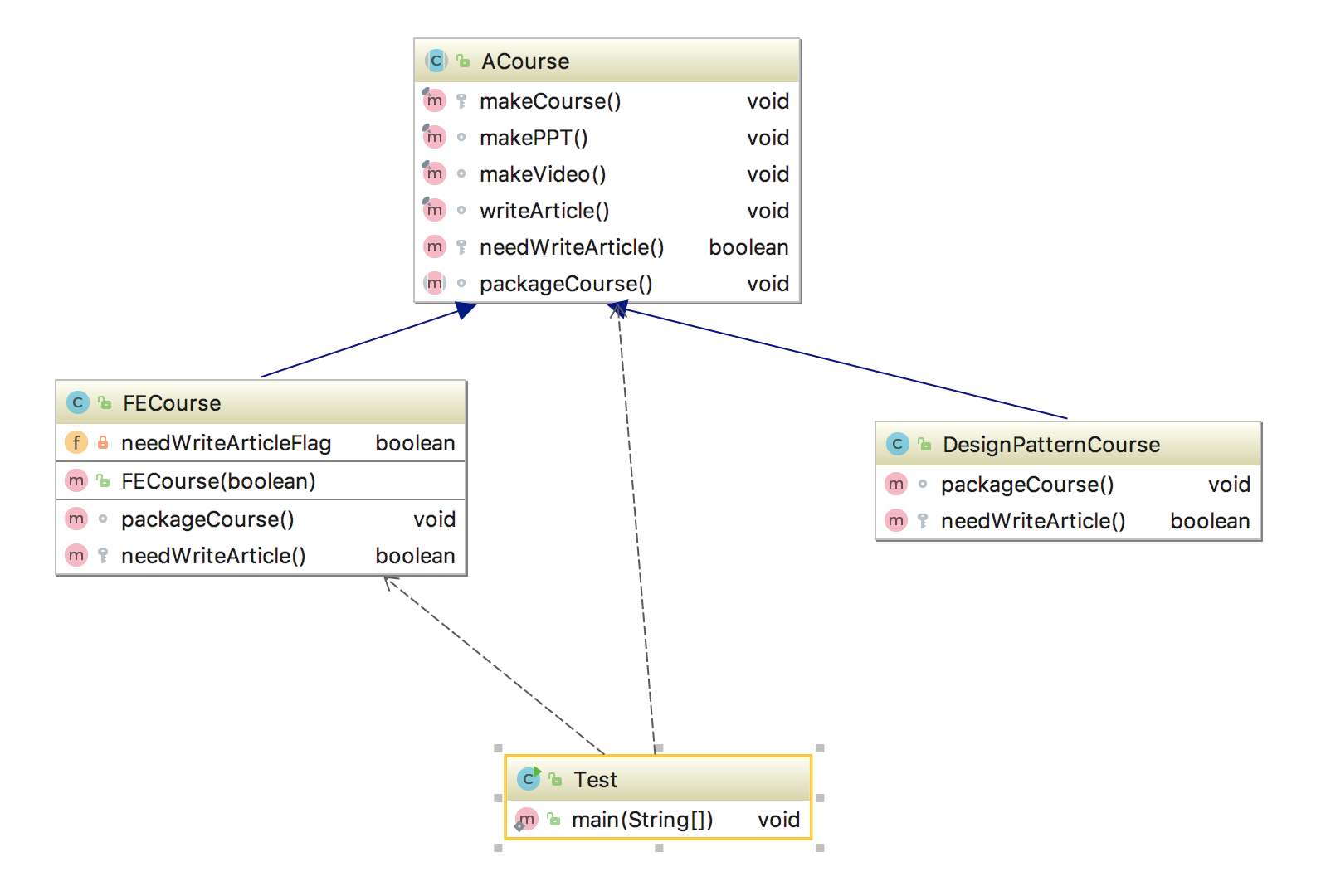Select packageCourse() in DesignPatternCourse
Screen dimensions: 1321x896
pyautogui.click(x=1068, y=485)
